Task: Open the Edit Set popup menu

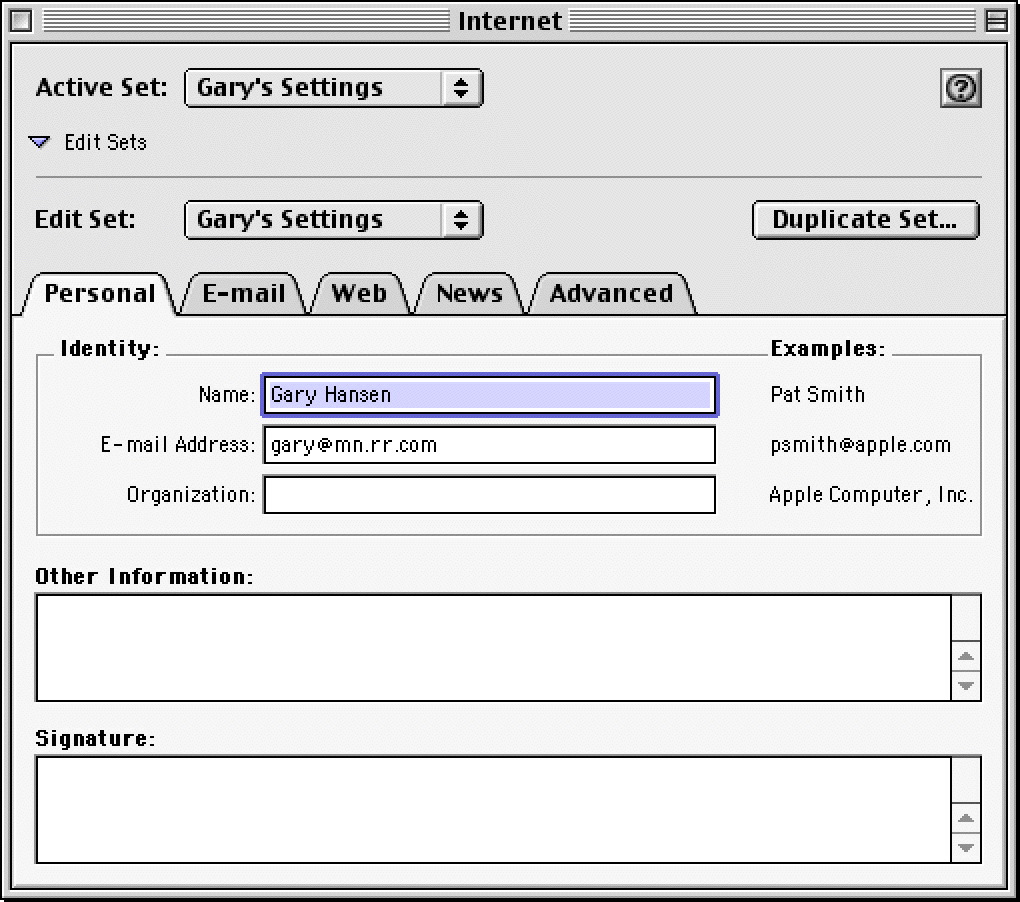Action: pyautogui.click(x=334, y=220)
